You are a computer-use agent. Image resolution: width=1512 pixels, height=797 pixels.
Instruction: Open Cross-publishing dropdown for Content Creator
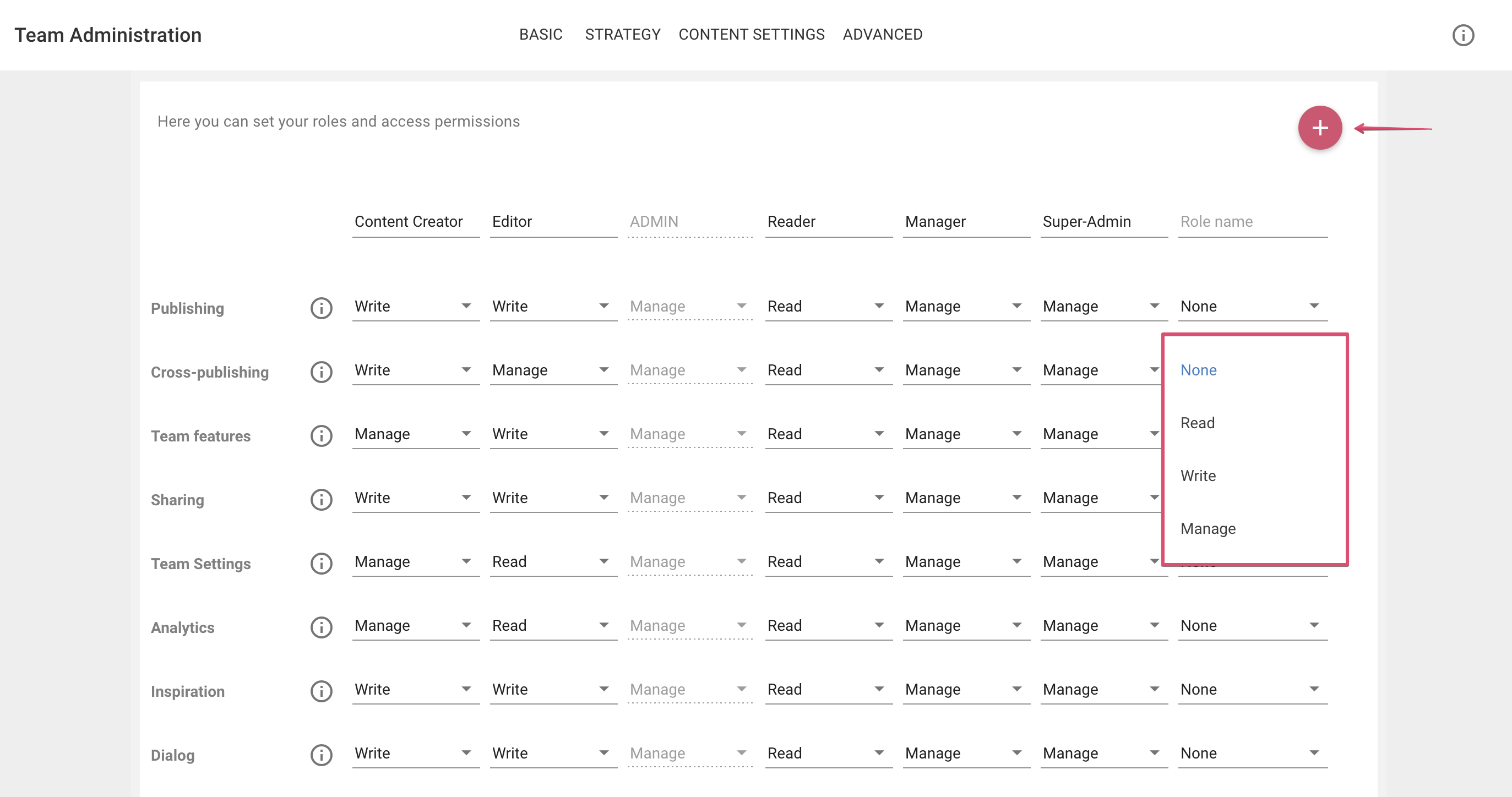(416, 370)
